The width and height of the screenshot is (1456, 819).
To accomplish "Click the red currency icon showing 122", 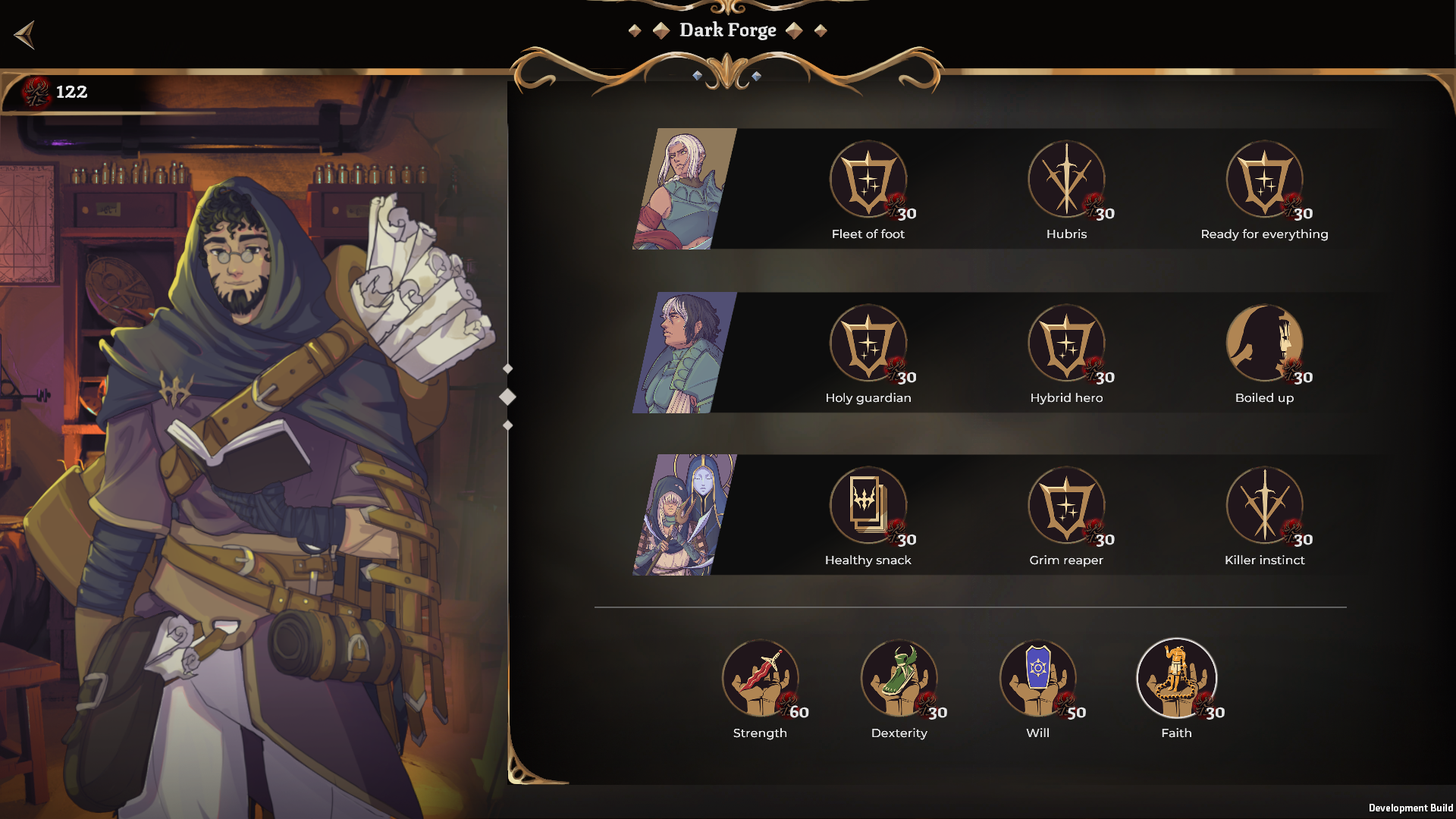I will 35,93.
